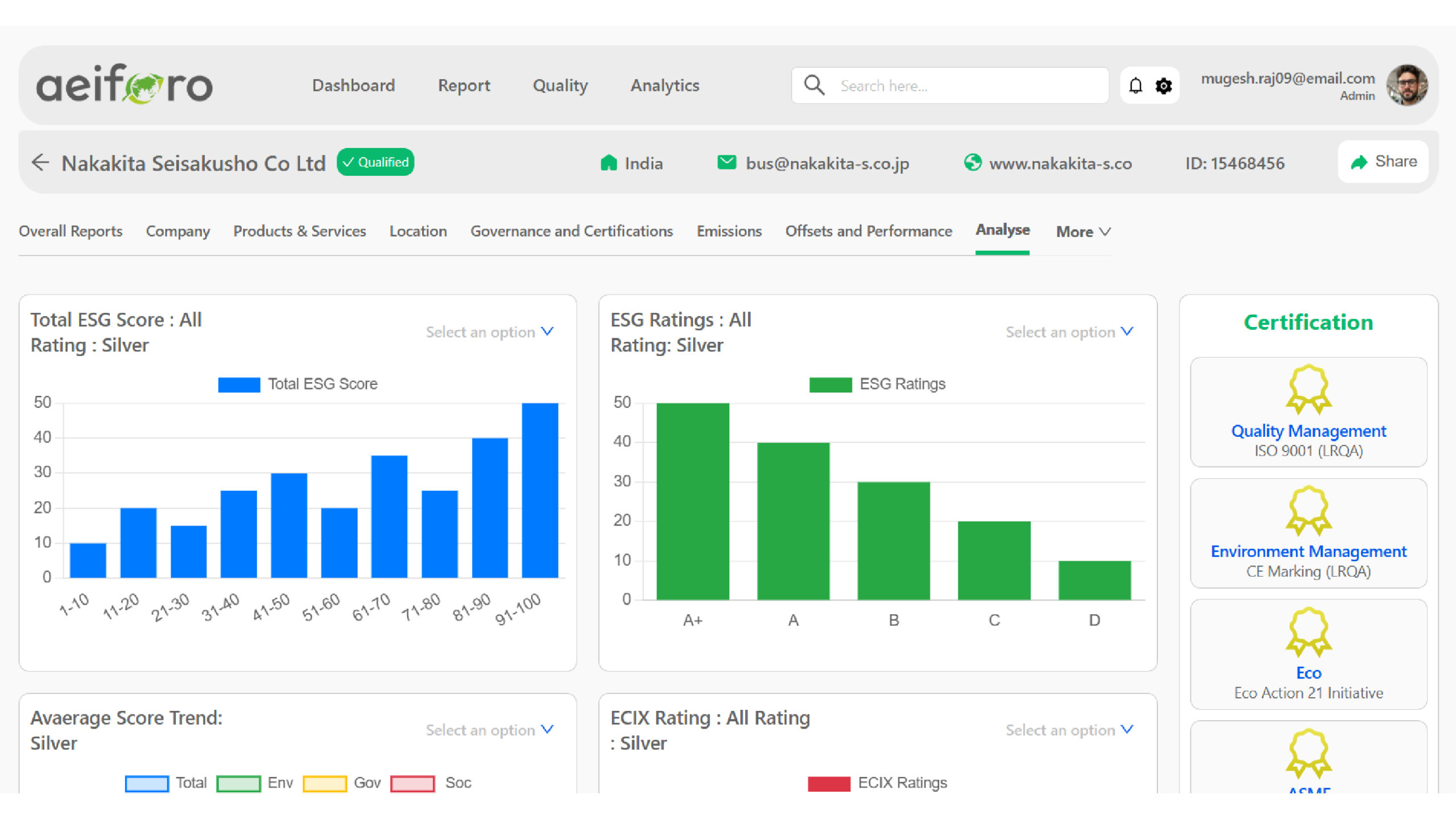Click the Nakakita Seisakusho Co Ltd title

pyautogui.click(x=193, y=163)
